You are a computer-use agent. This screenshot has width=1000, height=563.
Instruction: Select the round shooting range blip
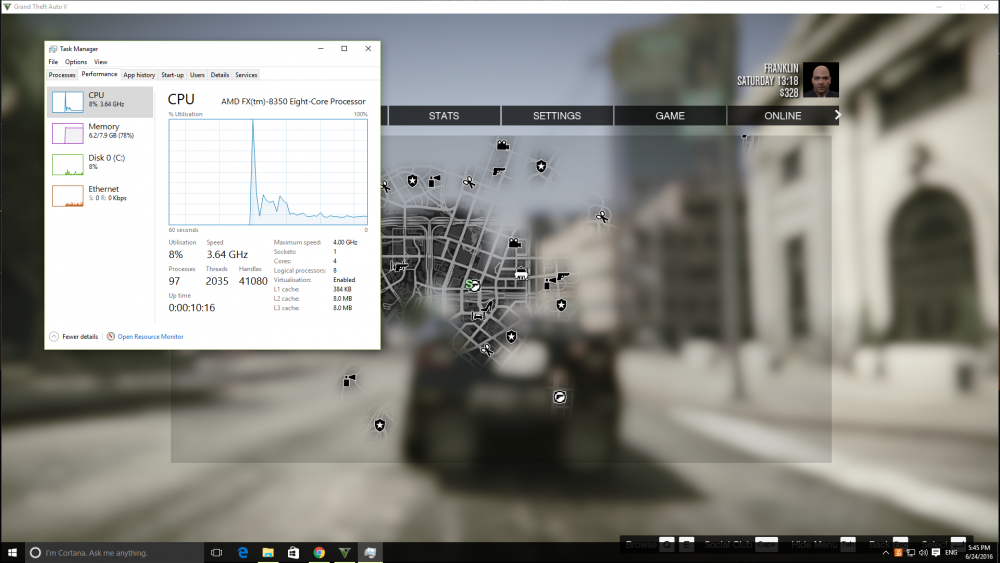(x=559, y=397)
